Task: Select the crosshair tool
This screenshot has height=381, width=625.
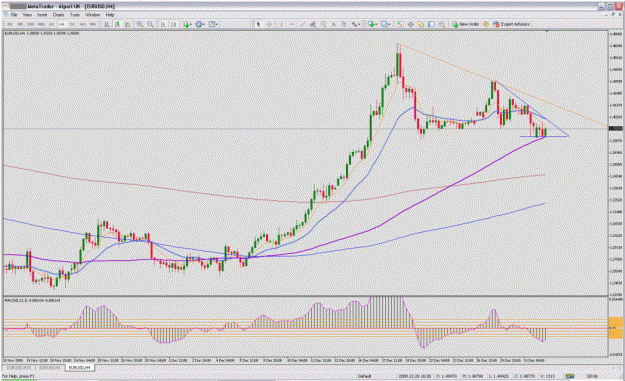Action: pos(269,24)
